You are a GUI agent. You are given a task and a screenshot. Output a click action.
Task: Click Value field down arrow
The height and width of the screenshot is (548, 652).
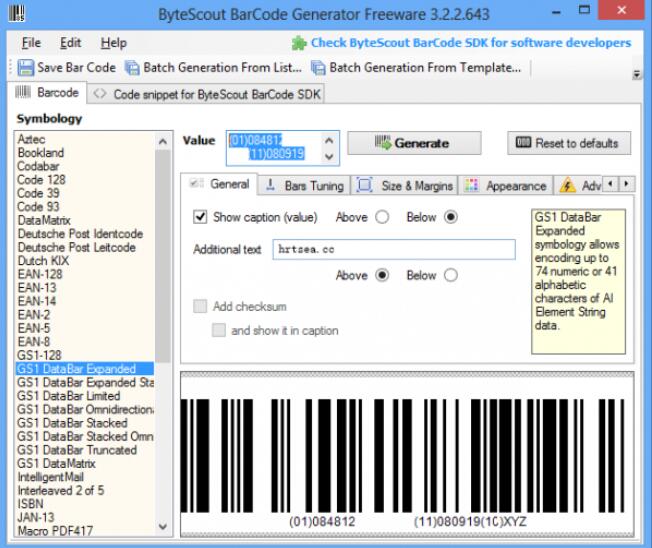point(329,156)
